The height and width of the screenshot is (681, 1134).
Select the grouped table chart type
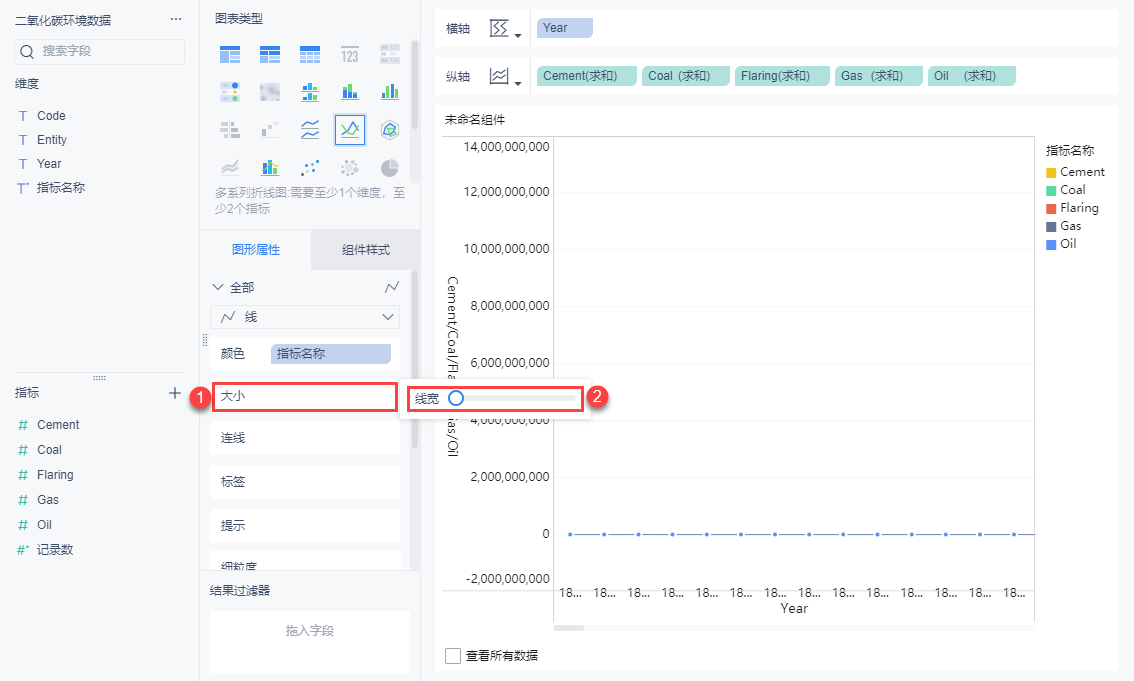(230, 54)
